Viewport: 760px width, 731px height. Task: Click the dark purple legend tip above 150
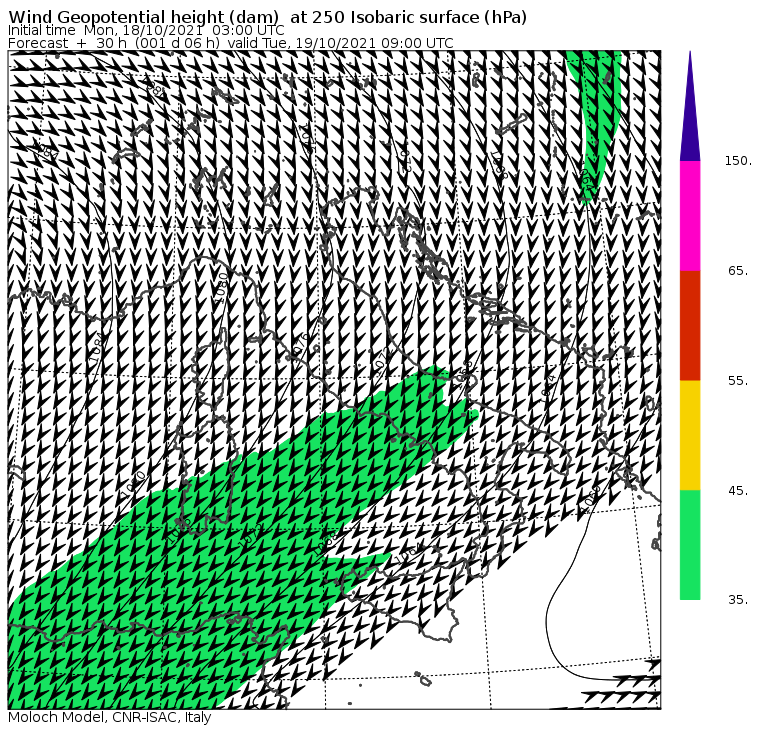(x=690, y=106)
